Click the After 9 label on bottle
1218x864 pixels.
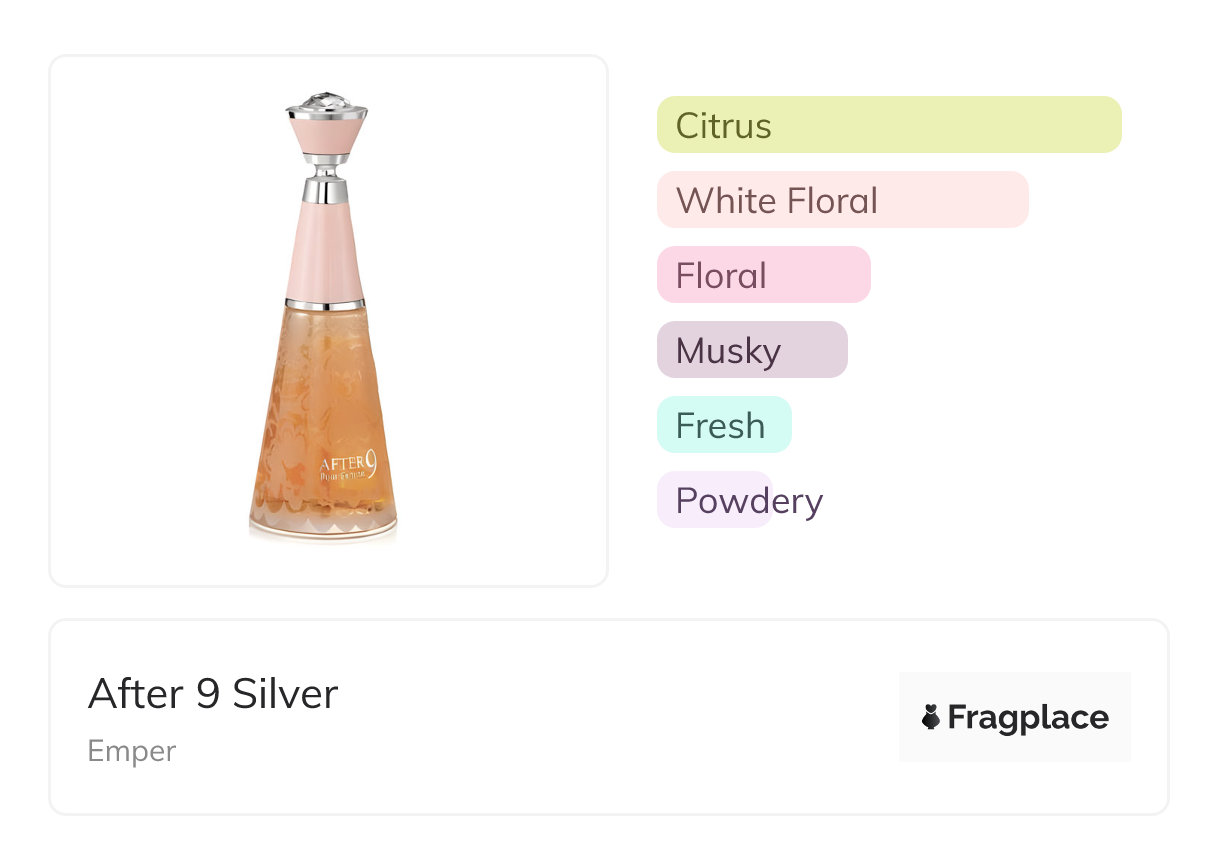pyautogui.click(x=347, y=465)
